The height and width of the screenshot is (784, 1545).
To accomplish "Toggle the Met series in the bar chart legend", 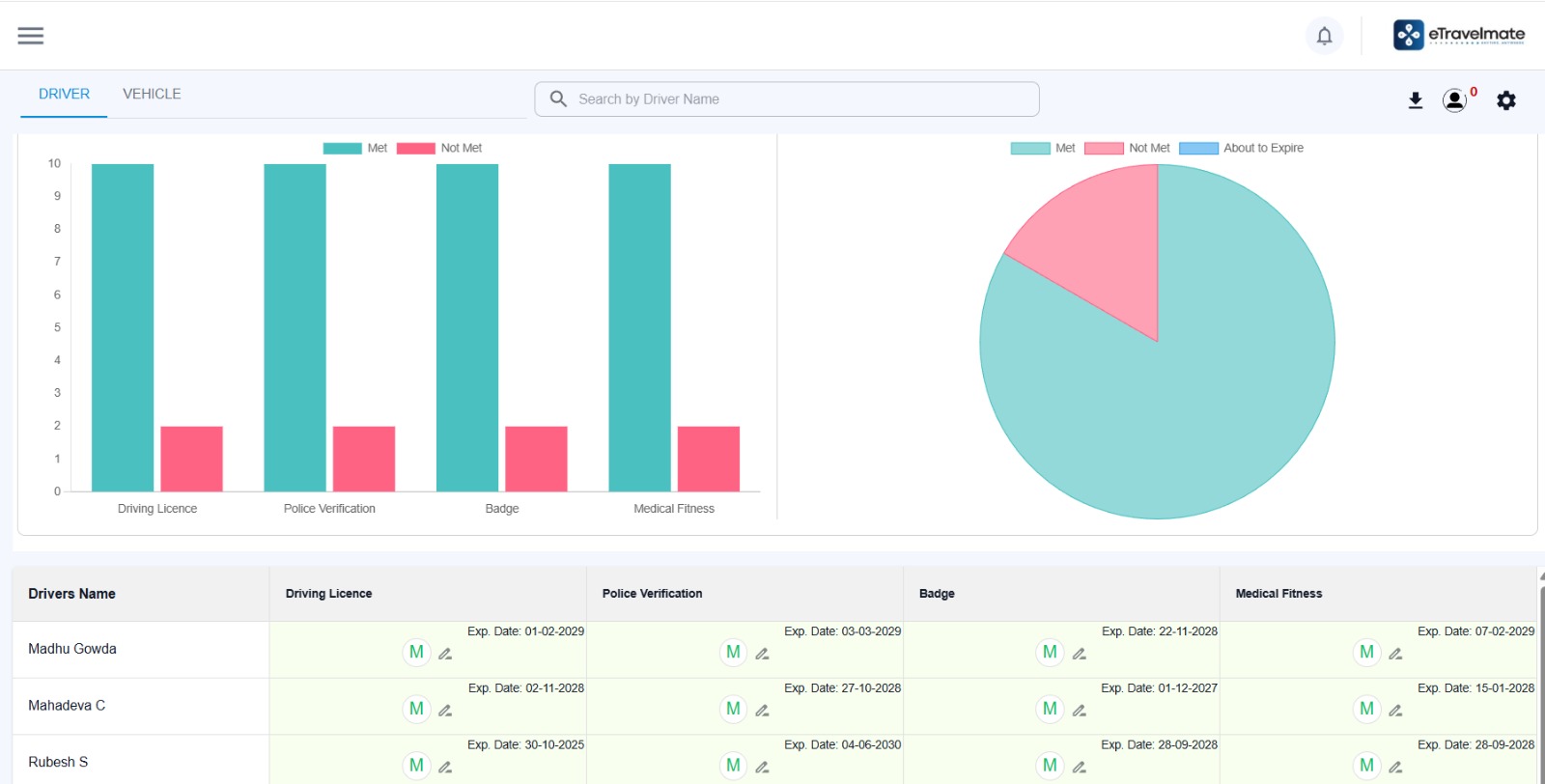I will [354, 148].
